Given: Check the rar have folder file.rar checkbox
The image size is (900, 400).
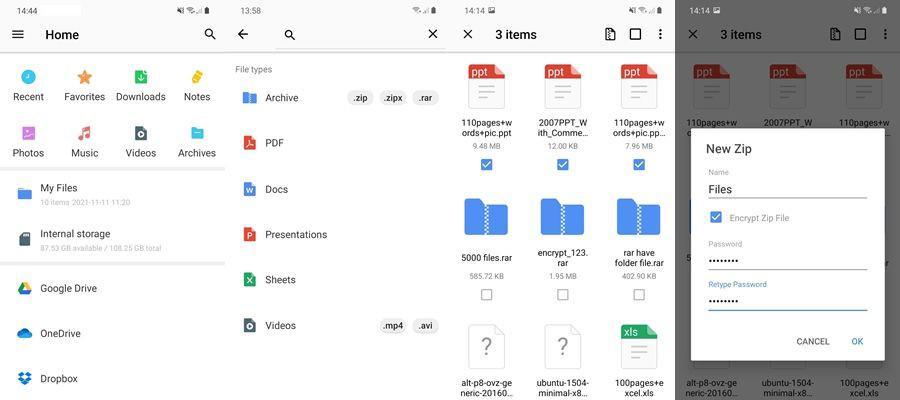Looking at the screenshot, I should [x=639, y=294].
